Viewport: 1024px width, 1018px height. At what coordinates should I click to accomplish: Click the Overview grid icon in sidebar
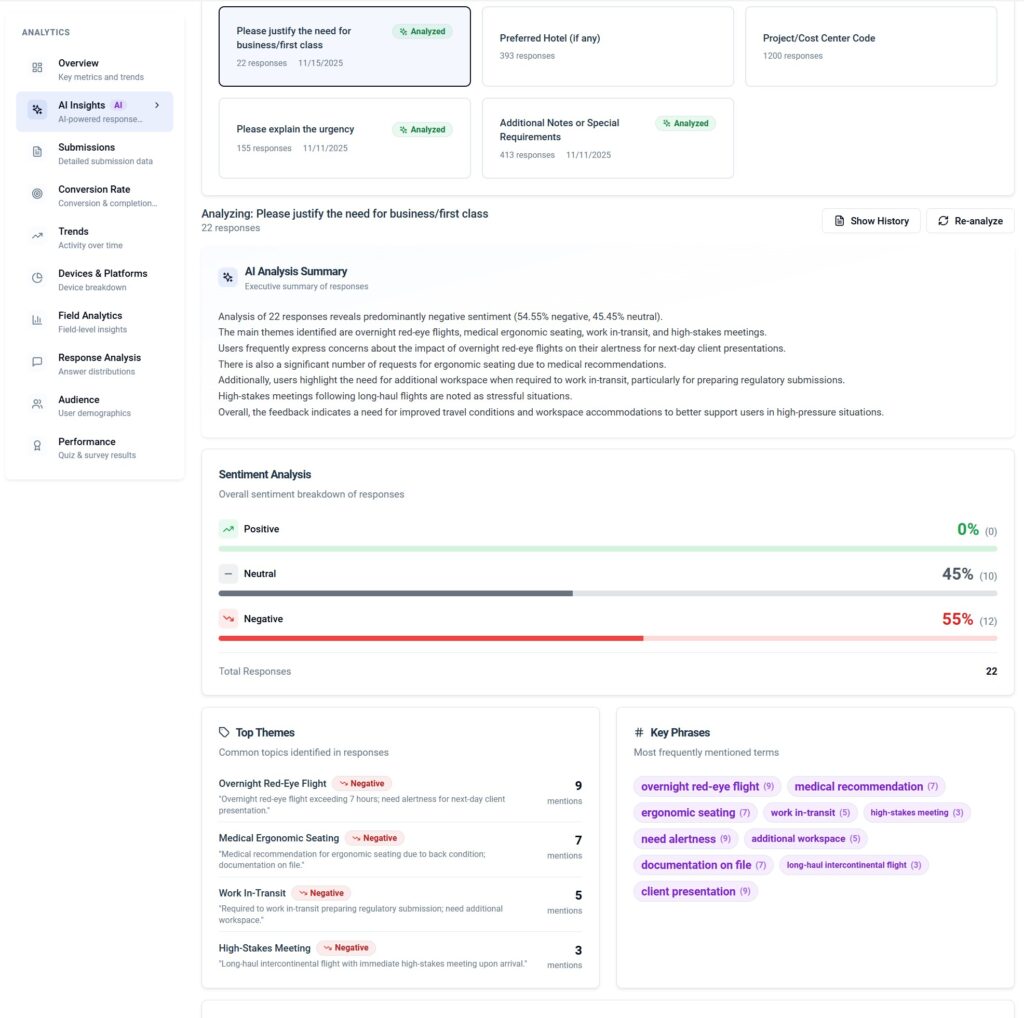[x=37, y=68]
